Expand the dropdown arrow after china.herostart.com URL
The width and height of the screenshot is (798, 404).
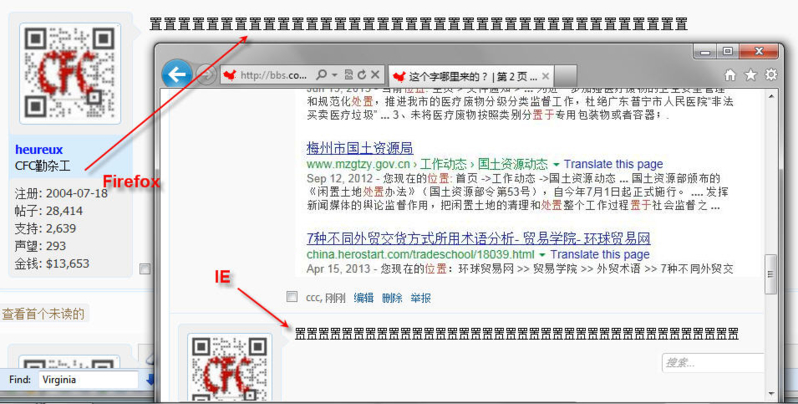542,254
